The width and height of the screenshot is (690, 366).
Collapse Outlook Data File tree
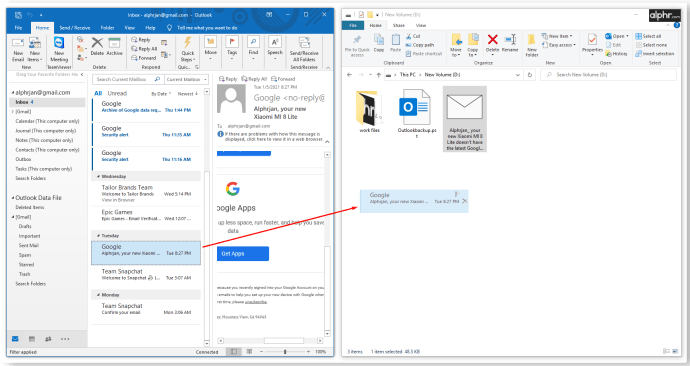pos(13,198)
